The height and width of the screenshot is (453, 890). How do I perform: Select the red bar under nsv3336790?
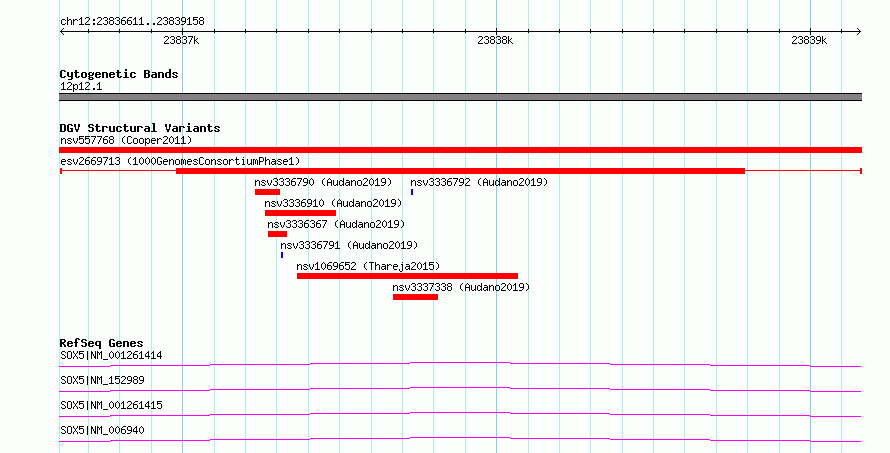(x=267, y=192)
